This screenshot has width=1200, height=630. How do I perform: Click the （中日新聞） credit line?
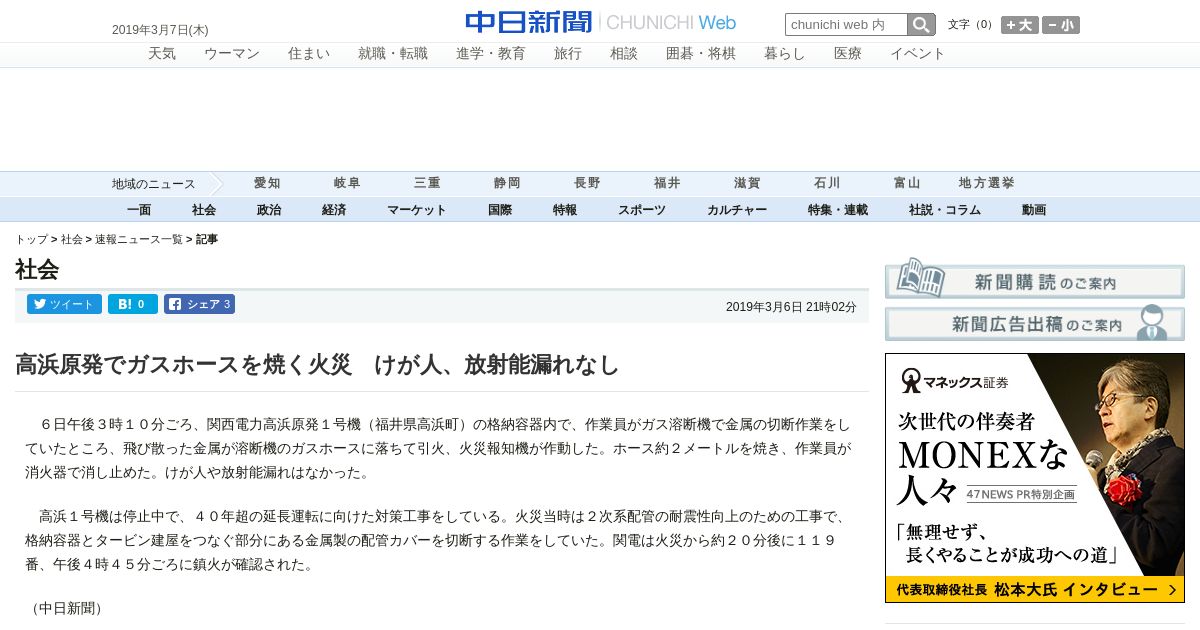click(x=66, y=608)
